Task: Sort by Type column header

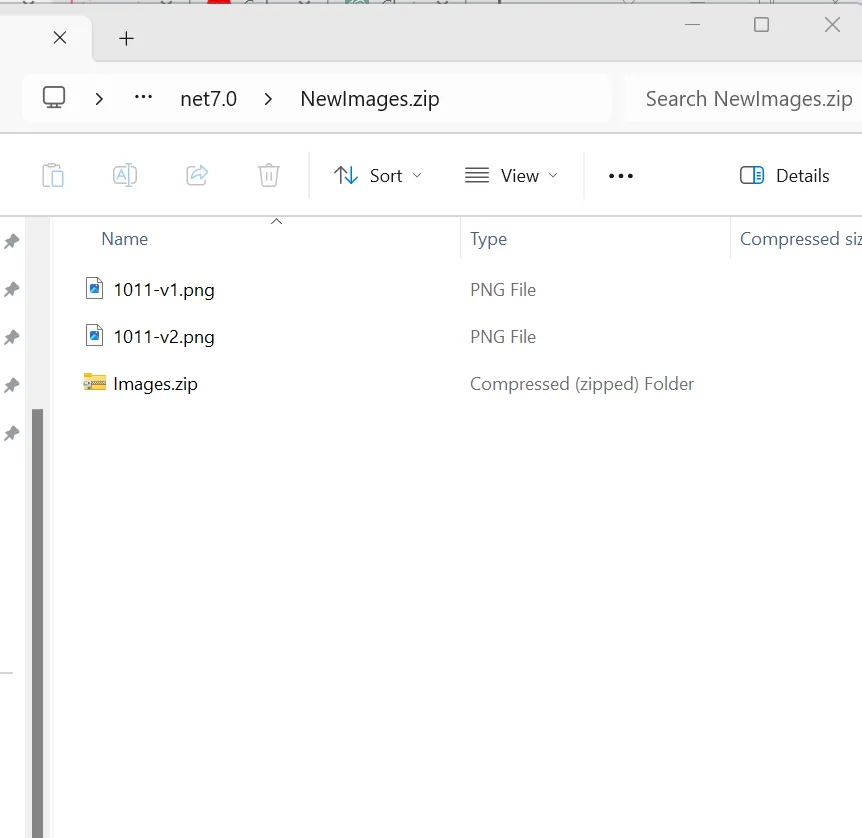Action: 488,239
